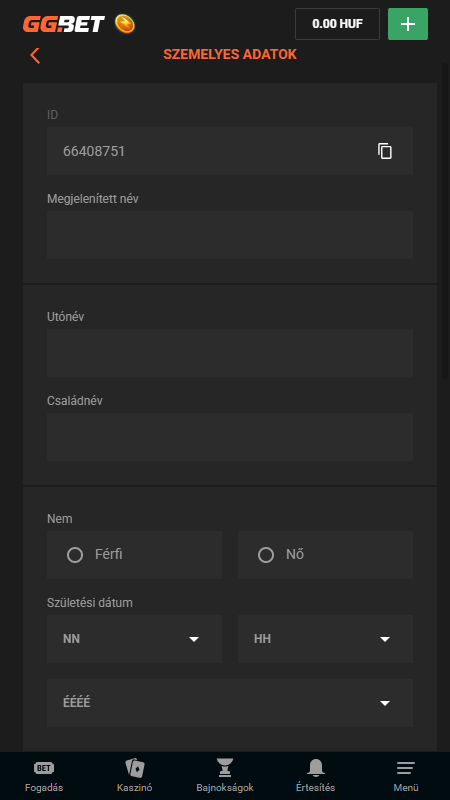
Task: Open the Fogadás betting tab
Action: tap(44, 776)
